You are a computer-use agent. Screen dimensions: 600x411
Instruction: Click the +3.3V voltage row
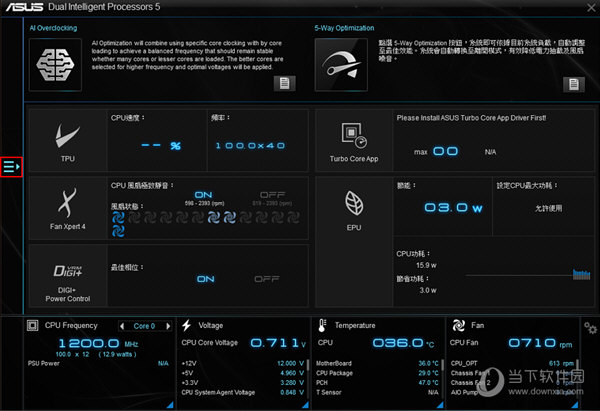point(243,383)
